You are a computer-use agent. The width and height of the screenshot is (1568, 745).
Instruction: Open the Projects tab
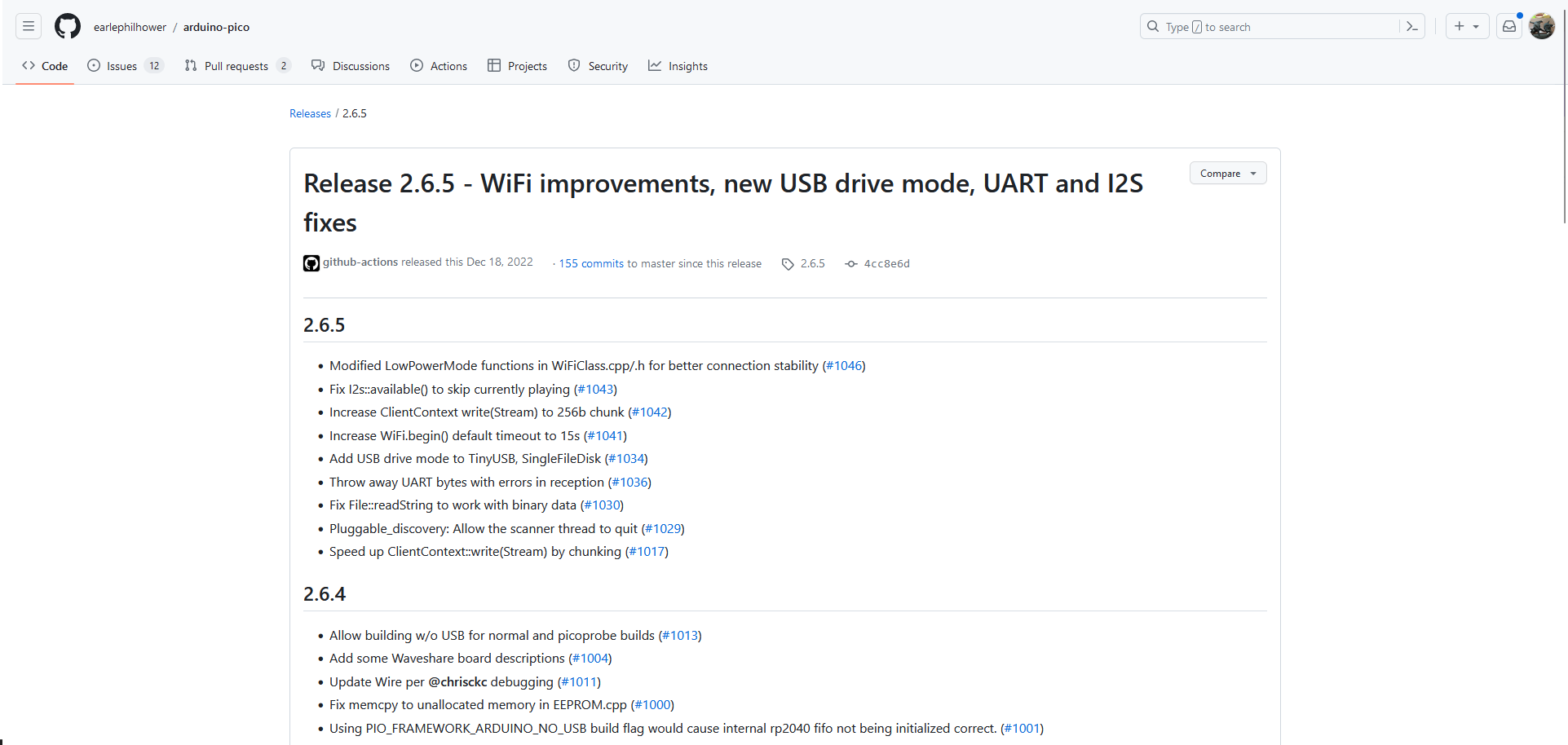click(x=517, y=66)
